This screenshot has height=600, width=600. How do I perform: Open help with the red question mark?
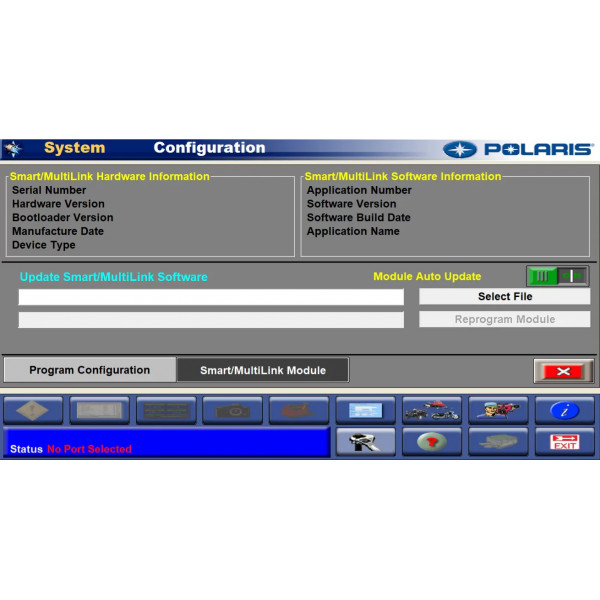click(432, 442)
